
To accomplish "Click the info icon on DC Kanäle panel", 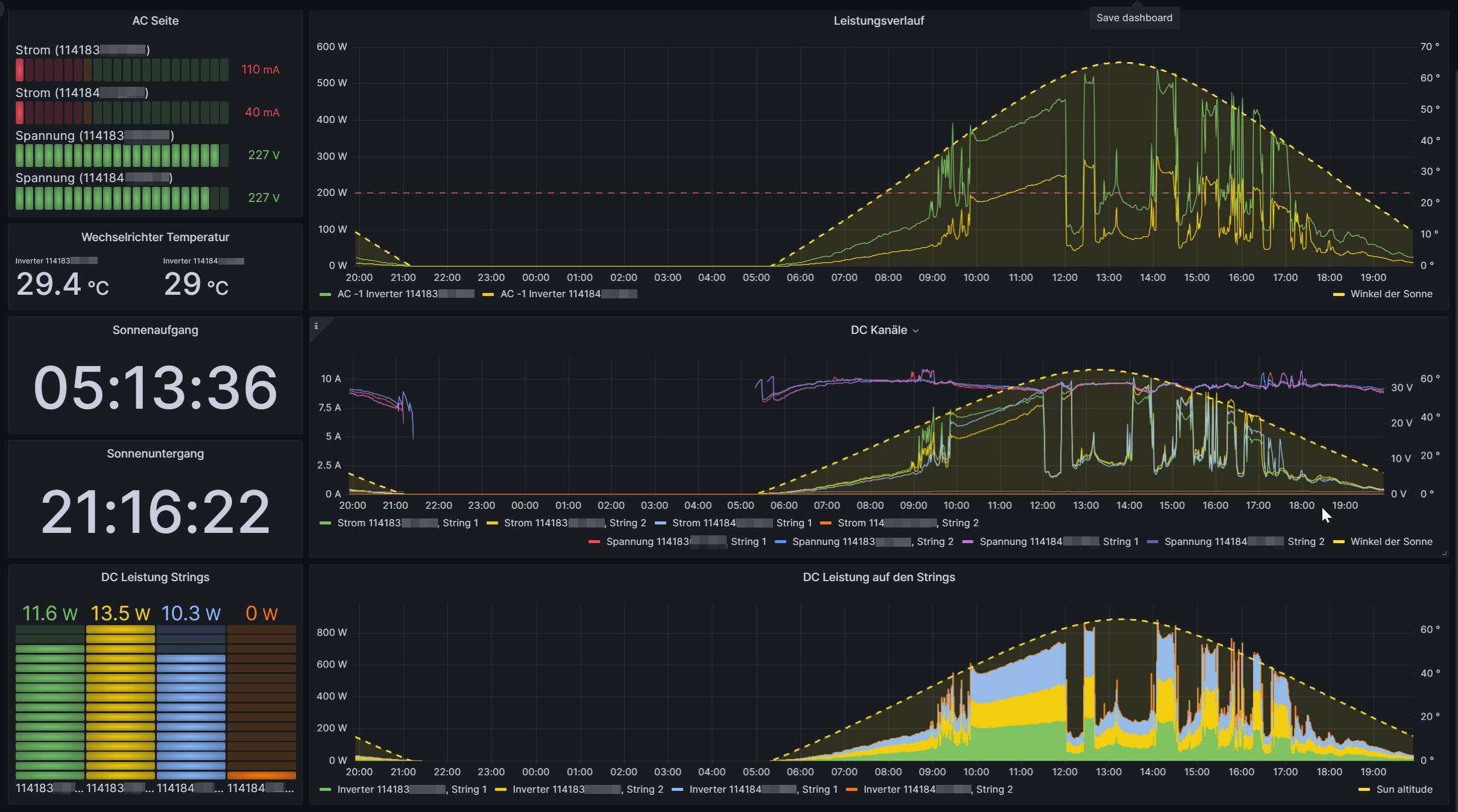I will click(x=316, y=326).
